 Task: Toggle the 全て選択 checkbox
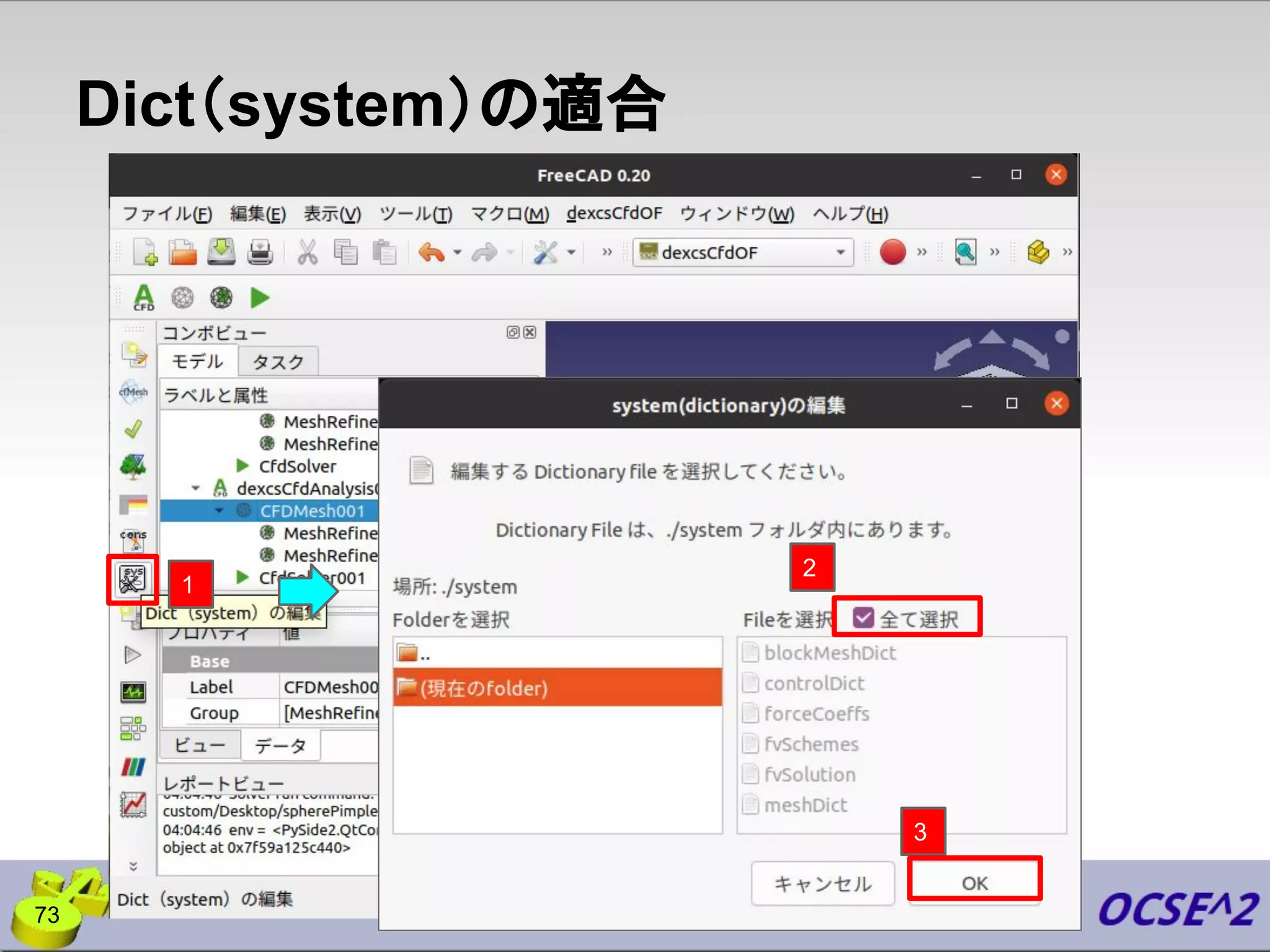[863, 617]
